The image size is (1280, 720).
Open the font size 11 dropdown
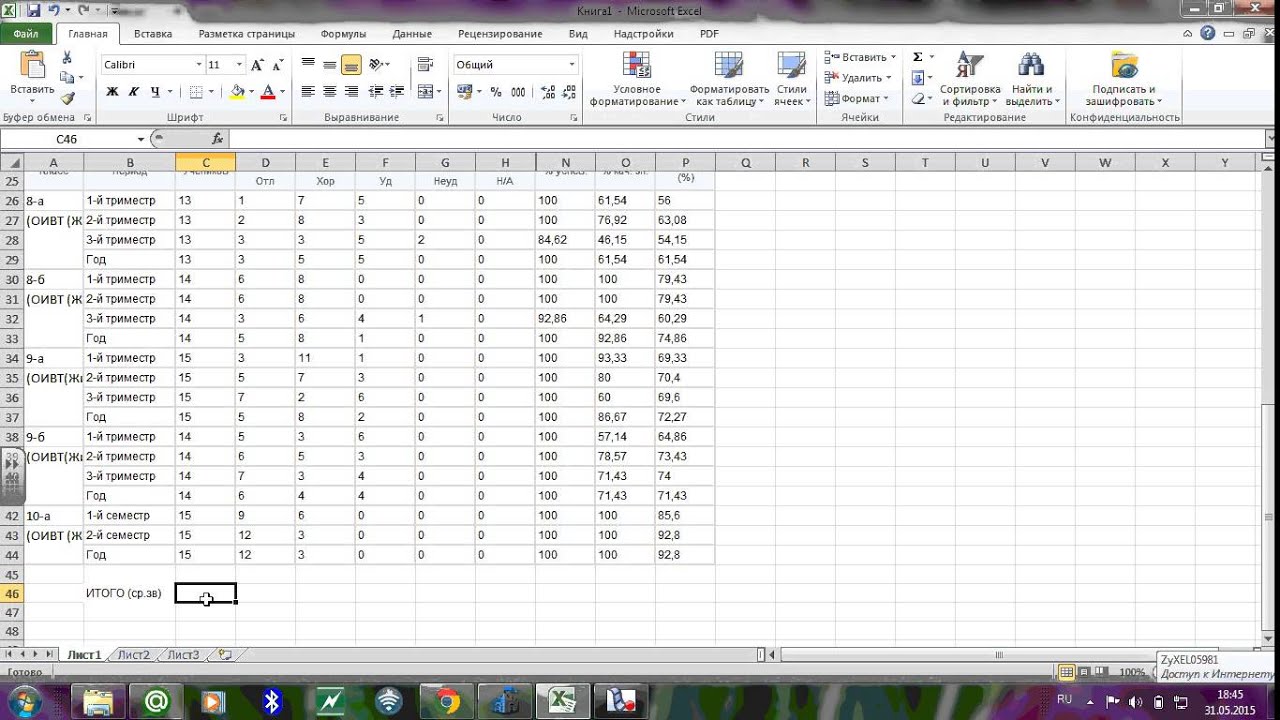point(239,65)
